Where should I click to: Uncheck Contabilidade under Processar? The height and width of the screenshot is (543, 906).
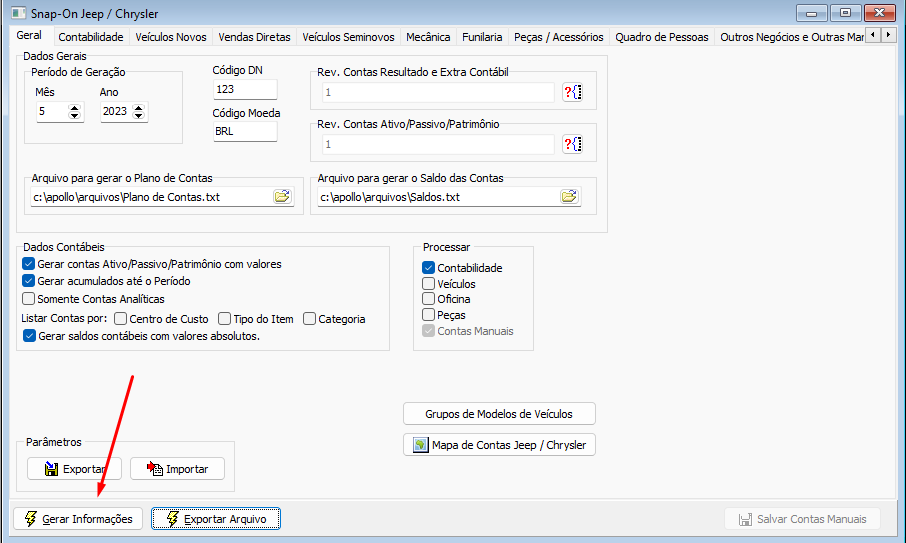click(428, 267)
